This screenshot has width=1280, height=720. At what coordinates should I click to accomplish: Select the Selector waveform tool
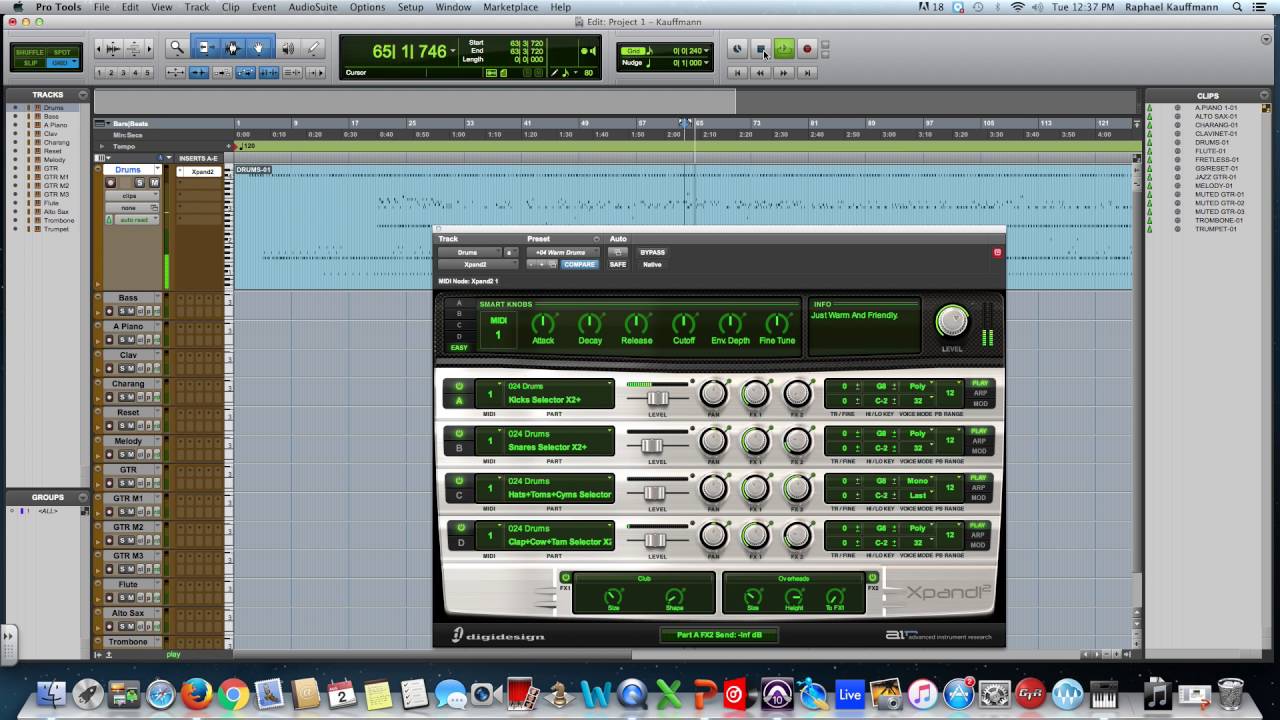pos(232,48)
